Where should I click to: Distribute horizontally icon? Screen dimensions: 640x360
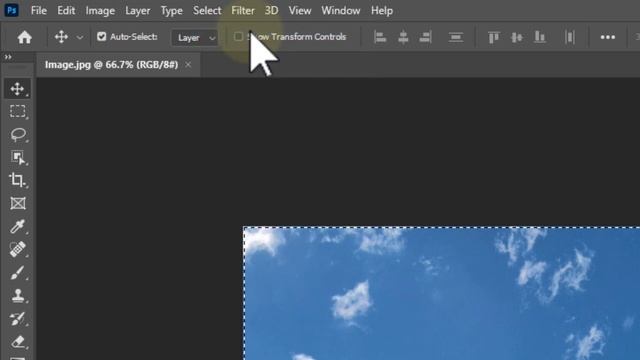(x=570, y=37)
